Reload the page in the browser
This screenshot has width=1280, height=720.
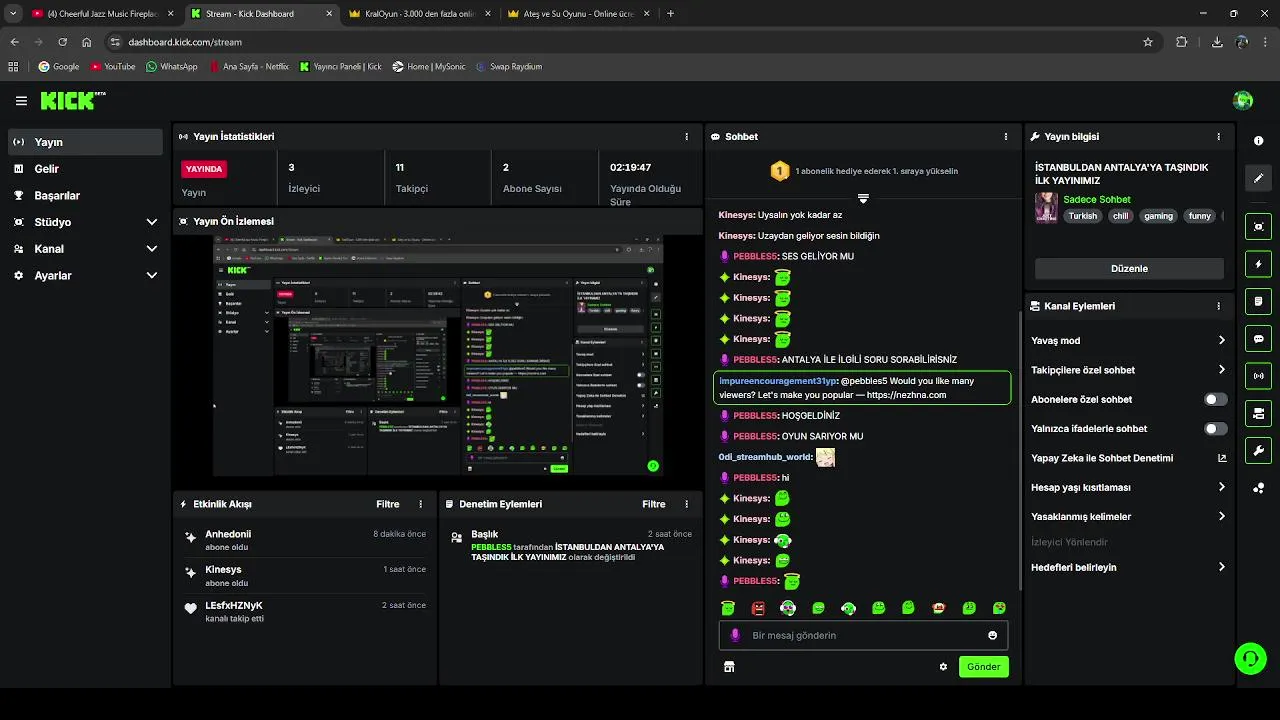(62, 42)
